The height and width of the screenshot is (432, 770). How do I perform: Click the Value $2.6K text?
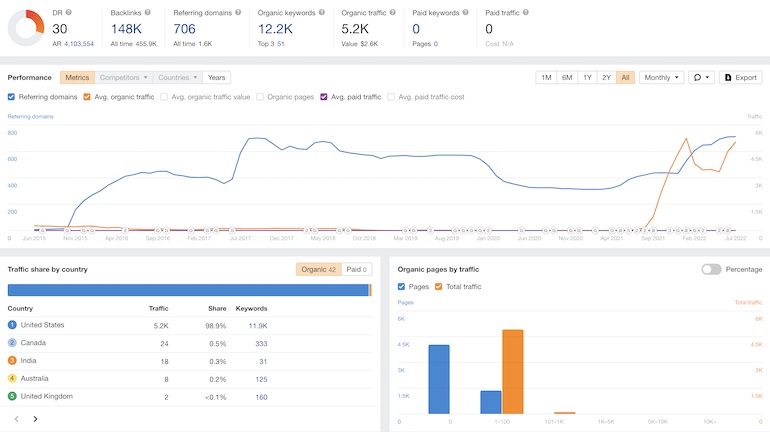359,44
